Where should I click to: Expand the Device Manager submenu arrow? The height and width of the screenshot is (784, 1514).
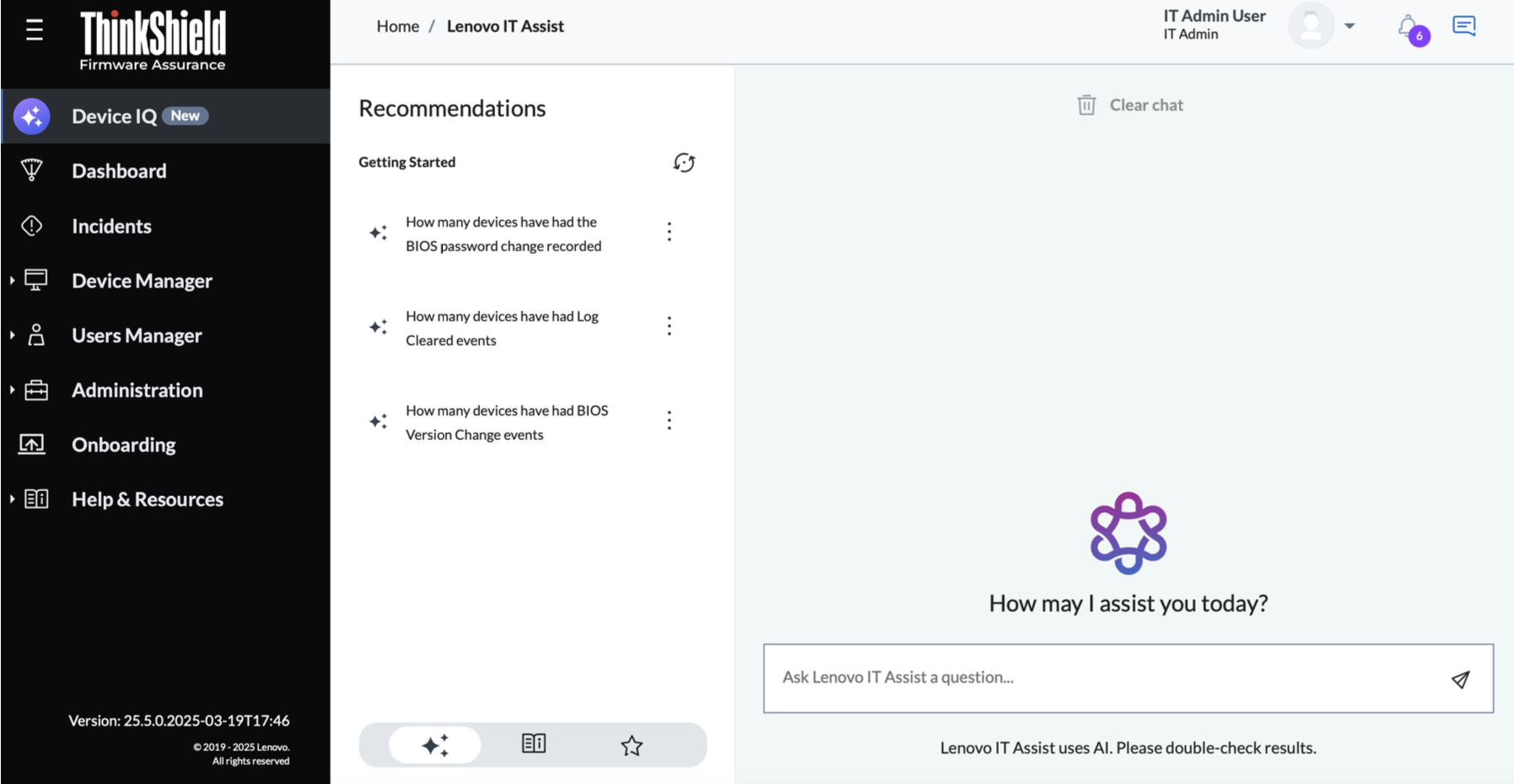[12, 280]
